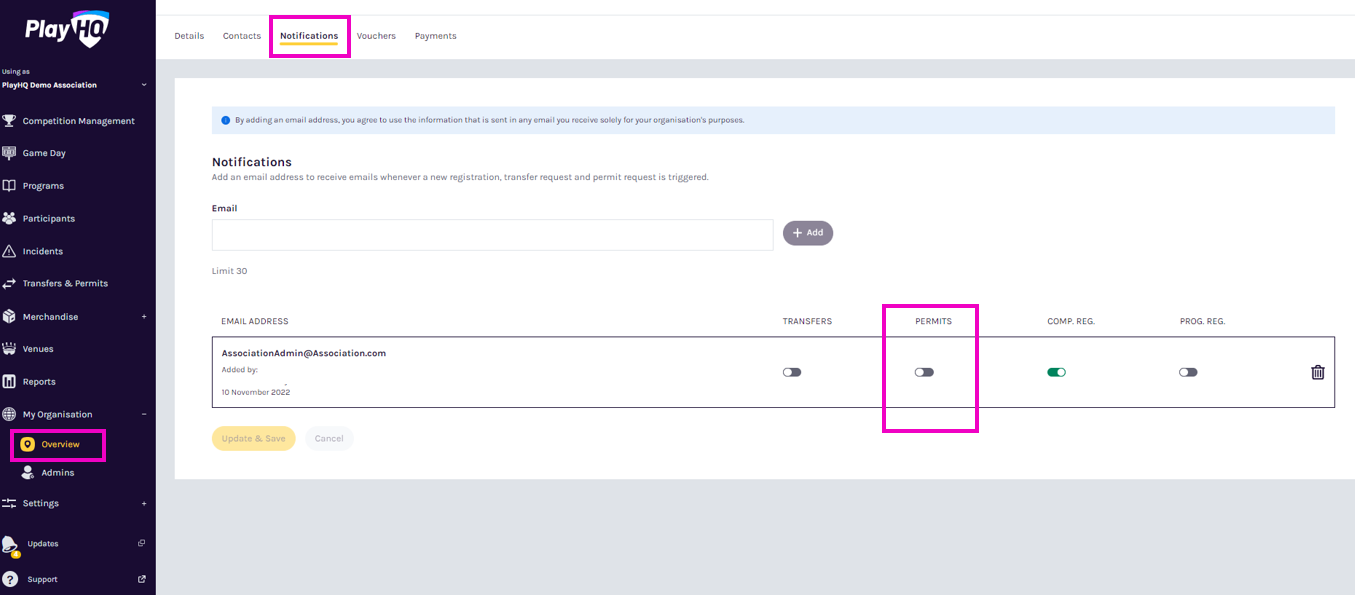
Task: Click the Cancel button
Action: (x=329, y=439)
